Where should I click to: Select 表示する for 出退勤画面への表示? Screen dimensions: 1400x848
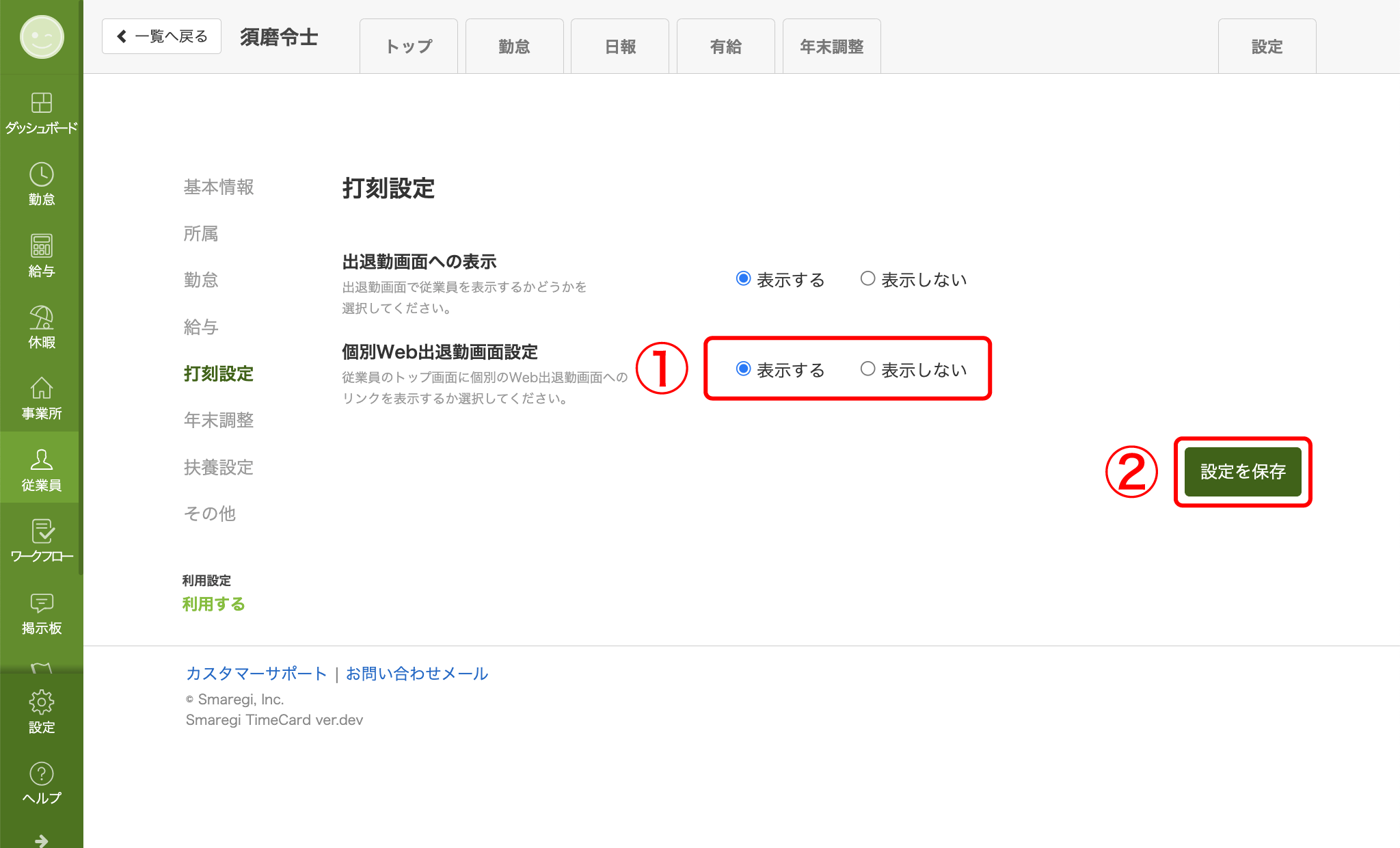(743, 279)
